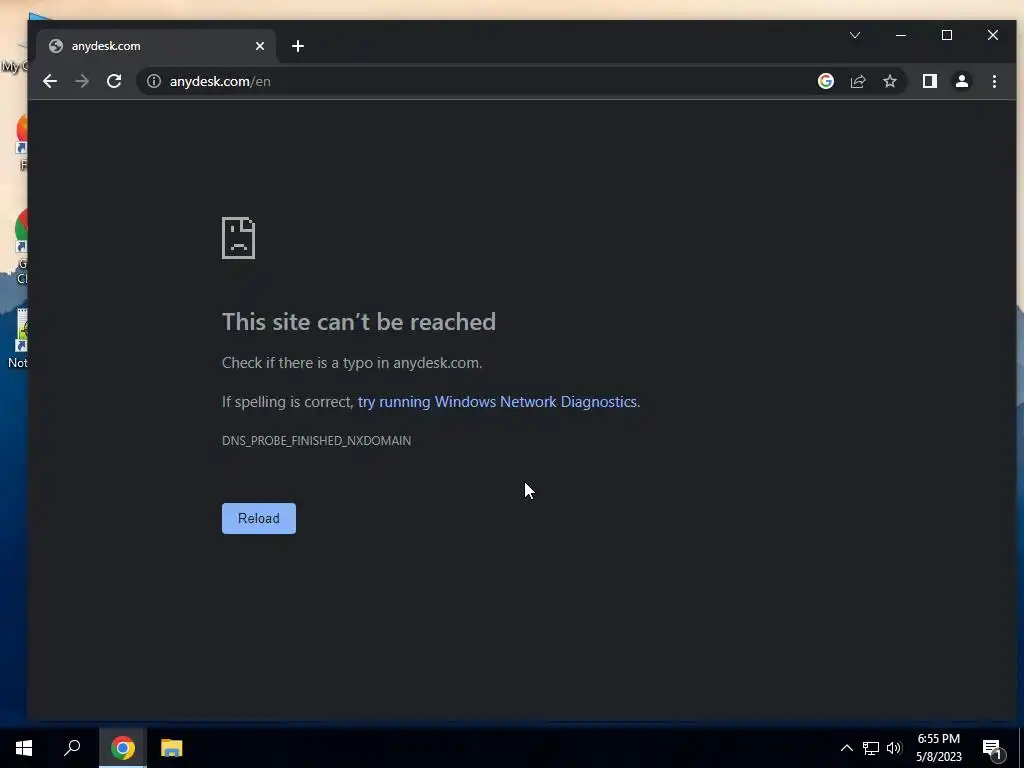Open File Explorer from taskbar
The image size is (1024, 768).
[172, 748]
